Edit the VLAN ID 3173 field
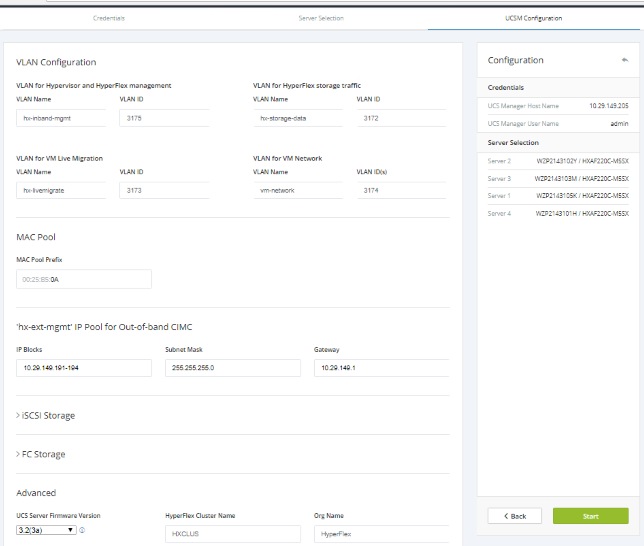This screenshot has height=546, width=644. click(x=164, y=190)
